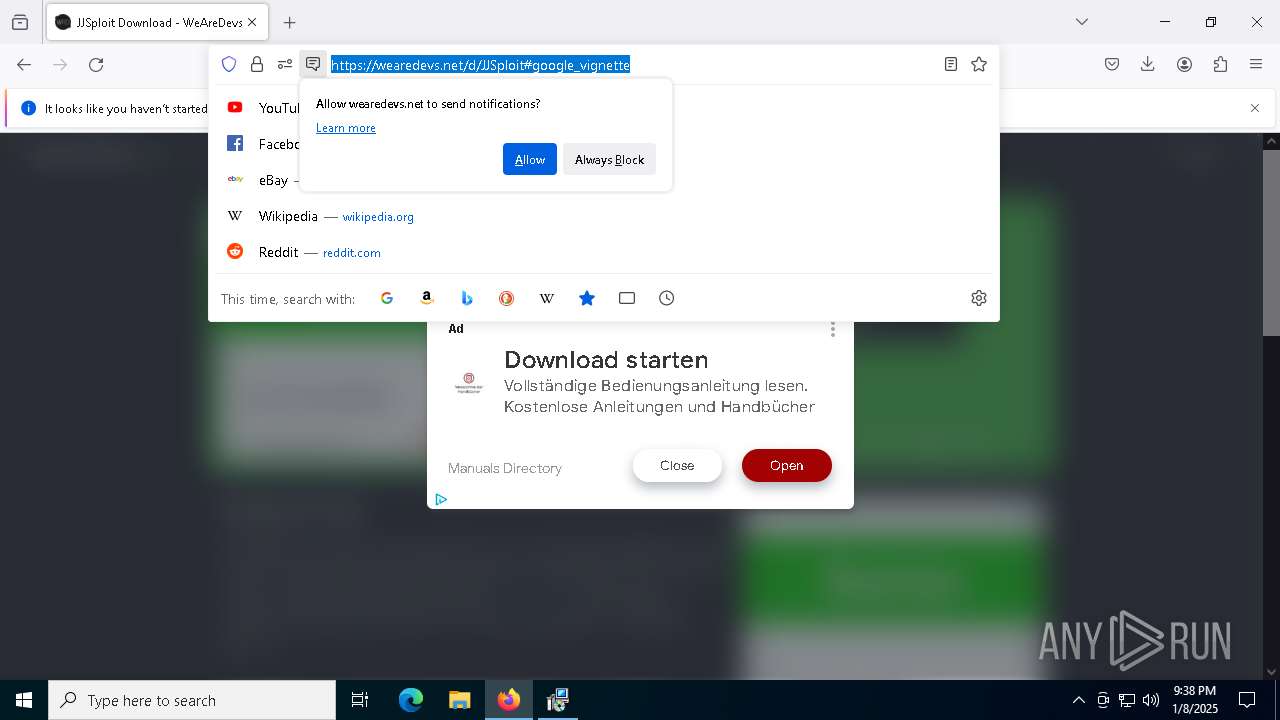
Task: Open the Learn more link
Action: pos(346,128)
